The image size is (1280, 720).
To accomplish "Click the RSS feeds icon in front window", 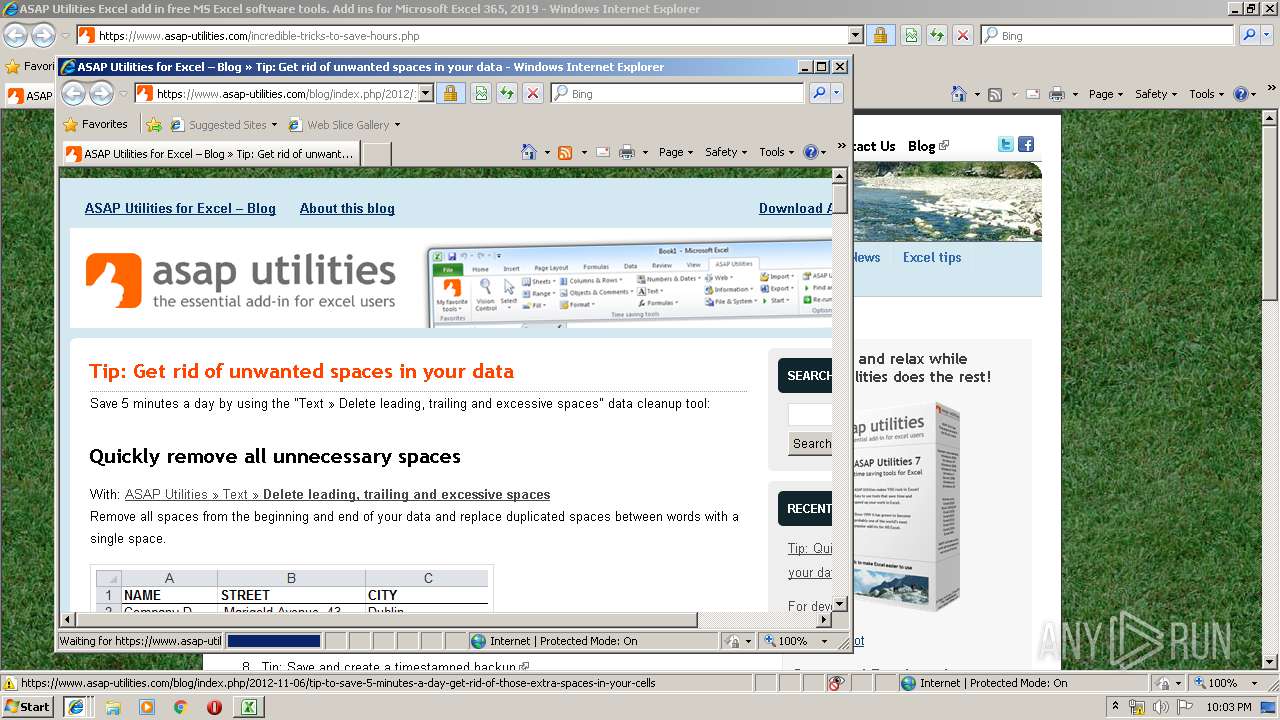I will pyautogui.click(x=565, y=152).
